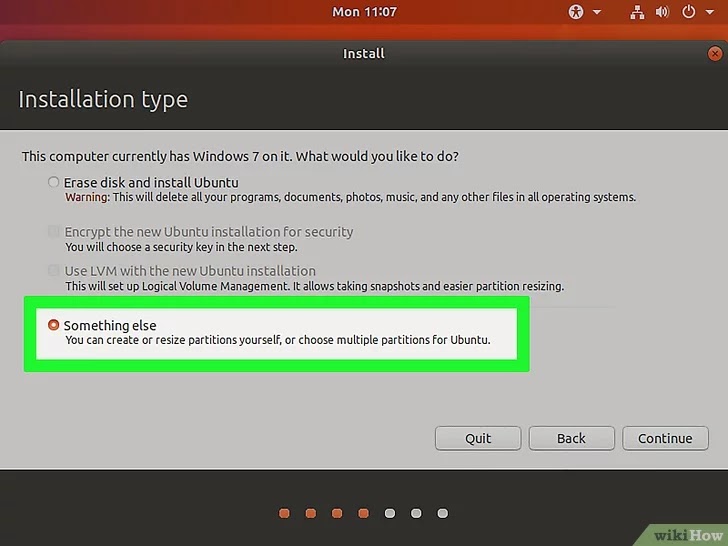The height and width of the screenshot is (546, 728).
Task: Expand the system menu dropdown arrow
Action: coord(710,12)
